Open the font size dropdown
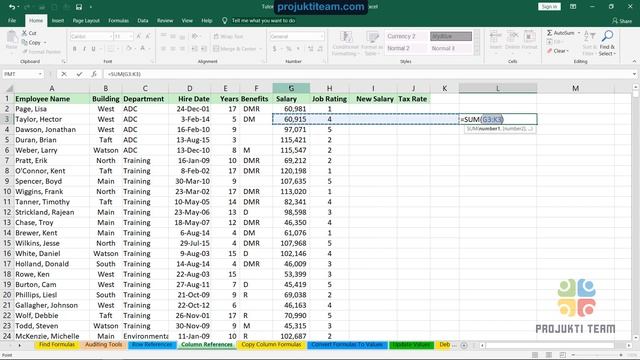 tap(131, 36)
